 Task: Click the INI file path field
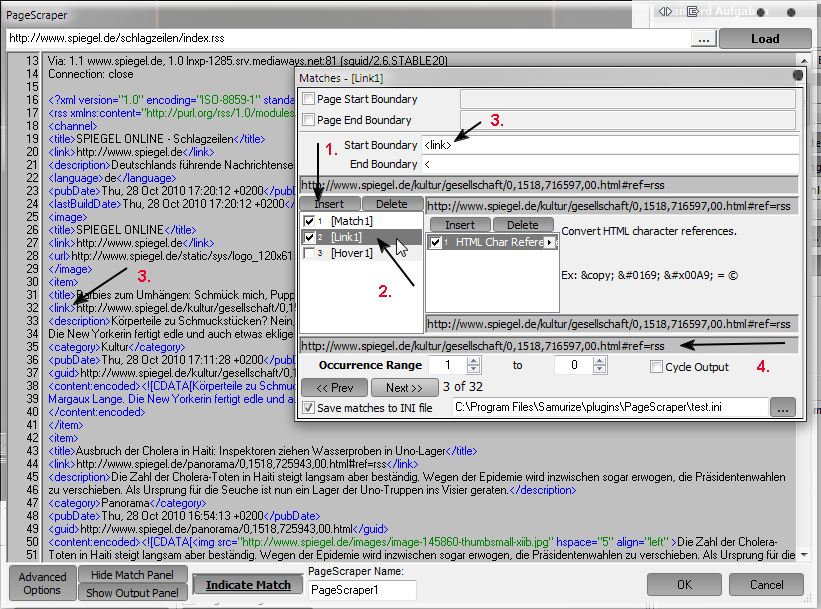click(x=610, y=407)
